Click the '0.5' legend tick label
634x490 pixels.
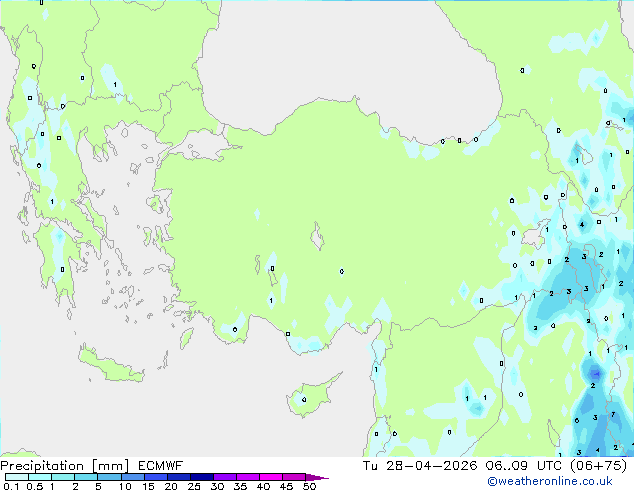pos(34,486)
